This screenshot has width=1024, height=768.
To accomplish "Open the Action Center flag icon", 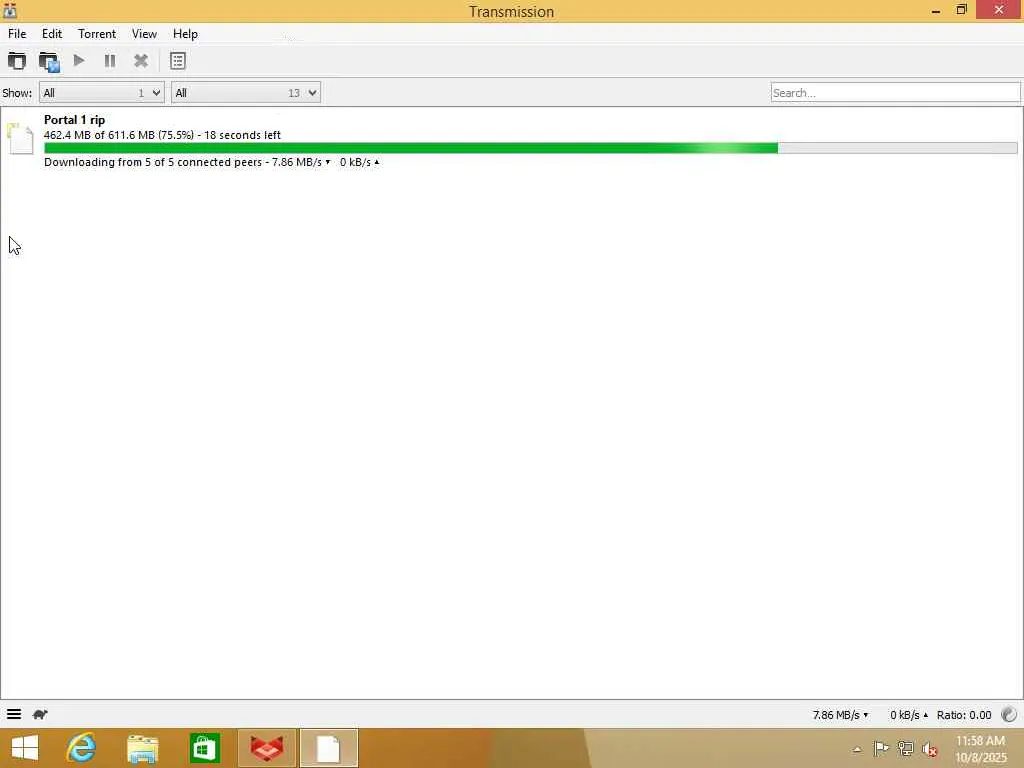I will (880, 748).
